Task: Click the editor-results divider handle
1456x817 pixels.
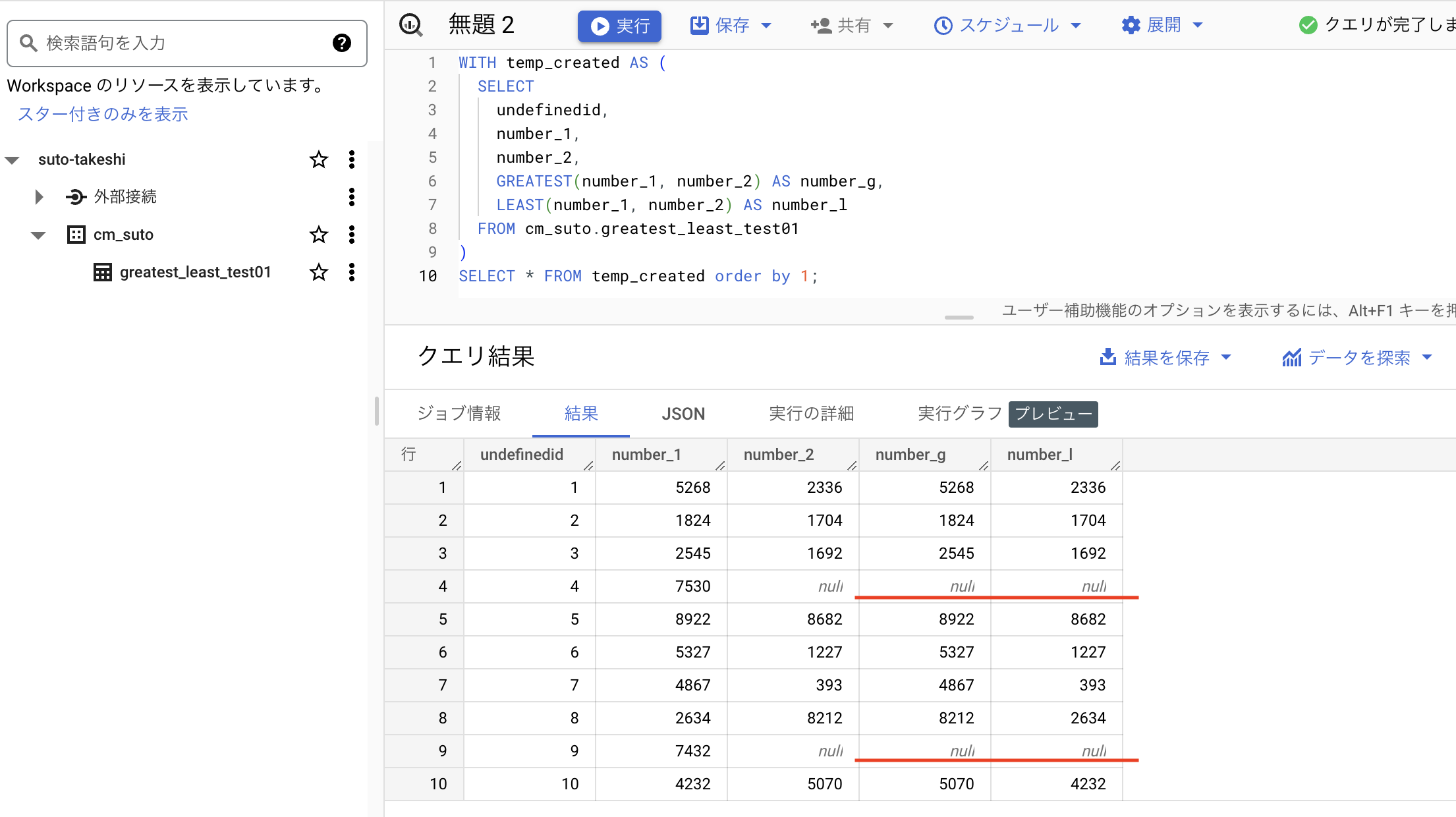Action: click(x=959, y=318)
